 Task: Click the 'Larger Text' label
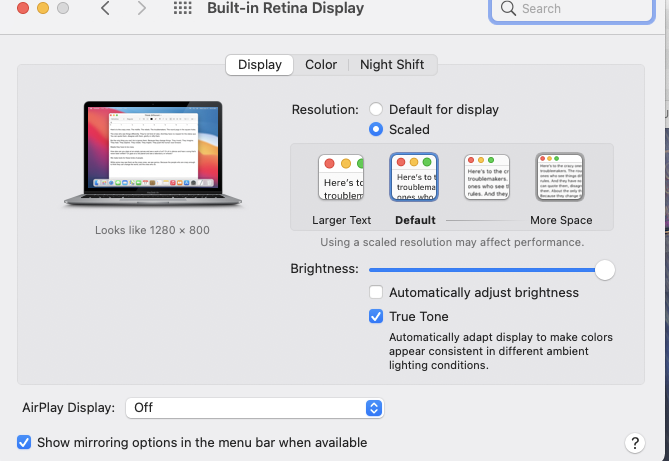[x=341, y=220]
